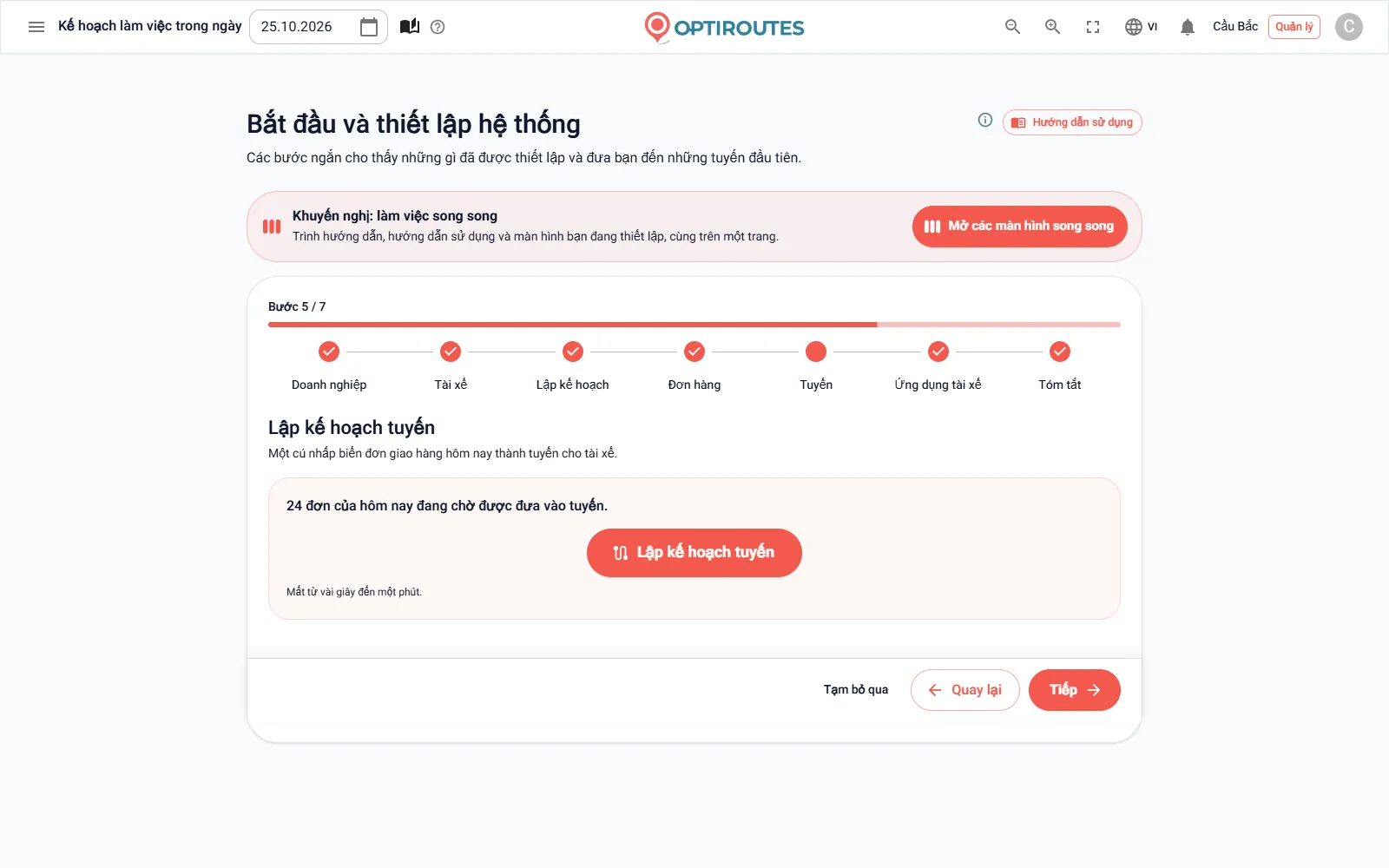This screenshot has height=868, width=1389.
Task: Open the user avatar C menu
Action: [1348, 27]
